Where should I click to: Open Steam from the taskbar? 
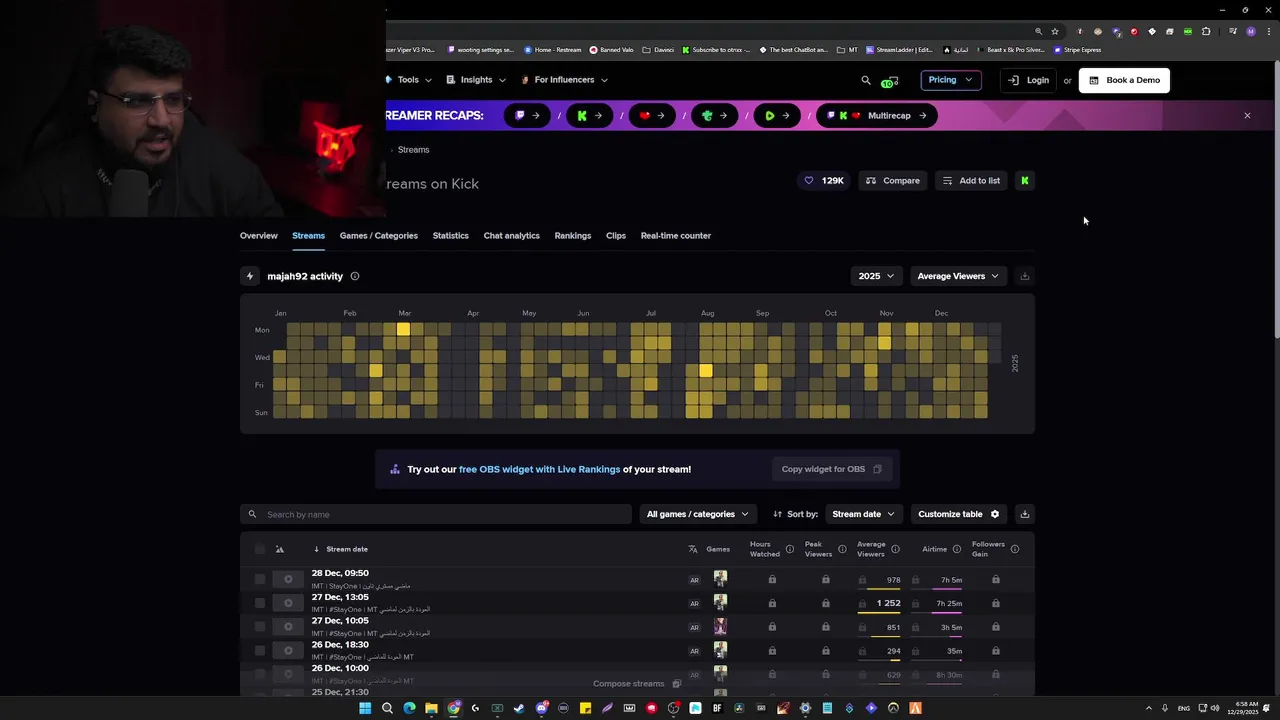(519, 708)
